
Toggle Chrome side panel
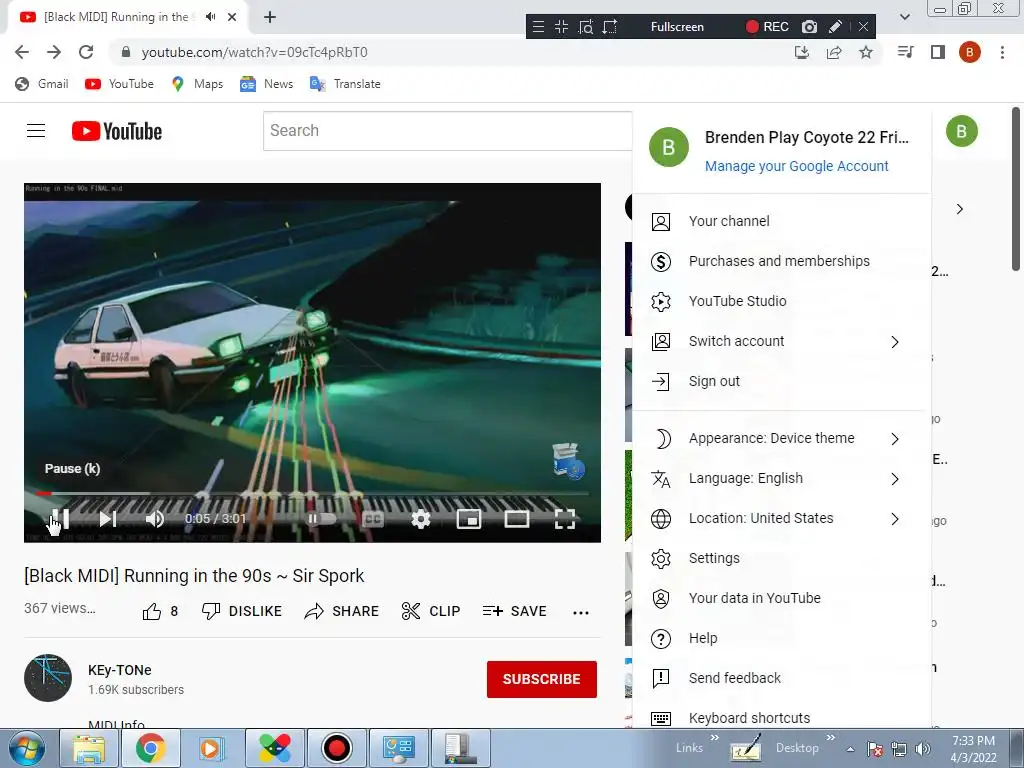point(938,52)
